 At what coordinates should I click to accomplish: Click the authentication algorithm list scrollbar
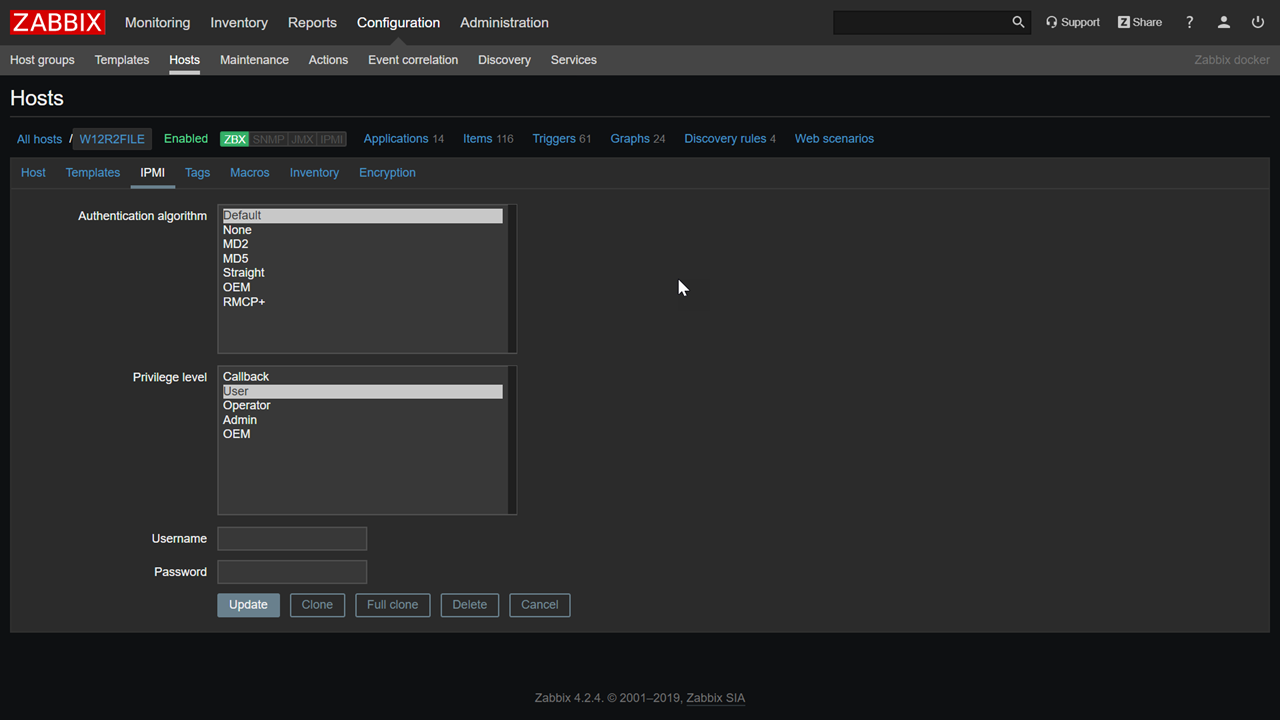pyautogui.click(x=512, y=278)
